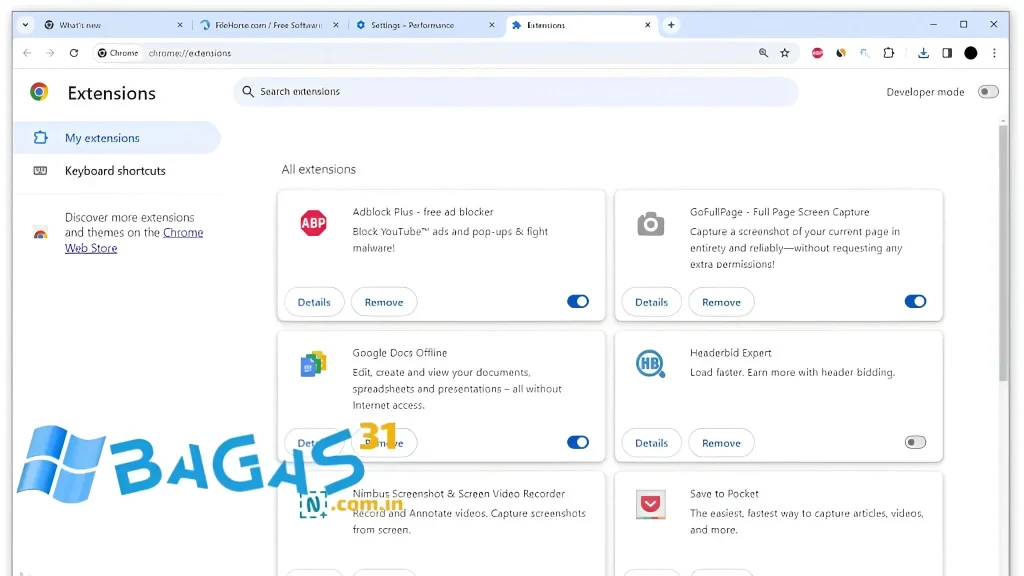Select the Extensions browser tab

[x=581, y=25]
